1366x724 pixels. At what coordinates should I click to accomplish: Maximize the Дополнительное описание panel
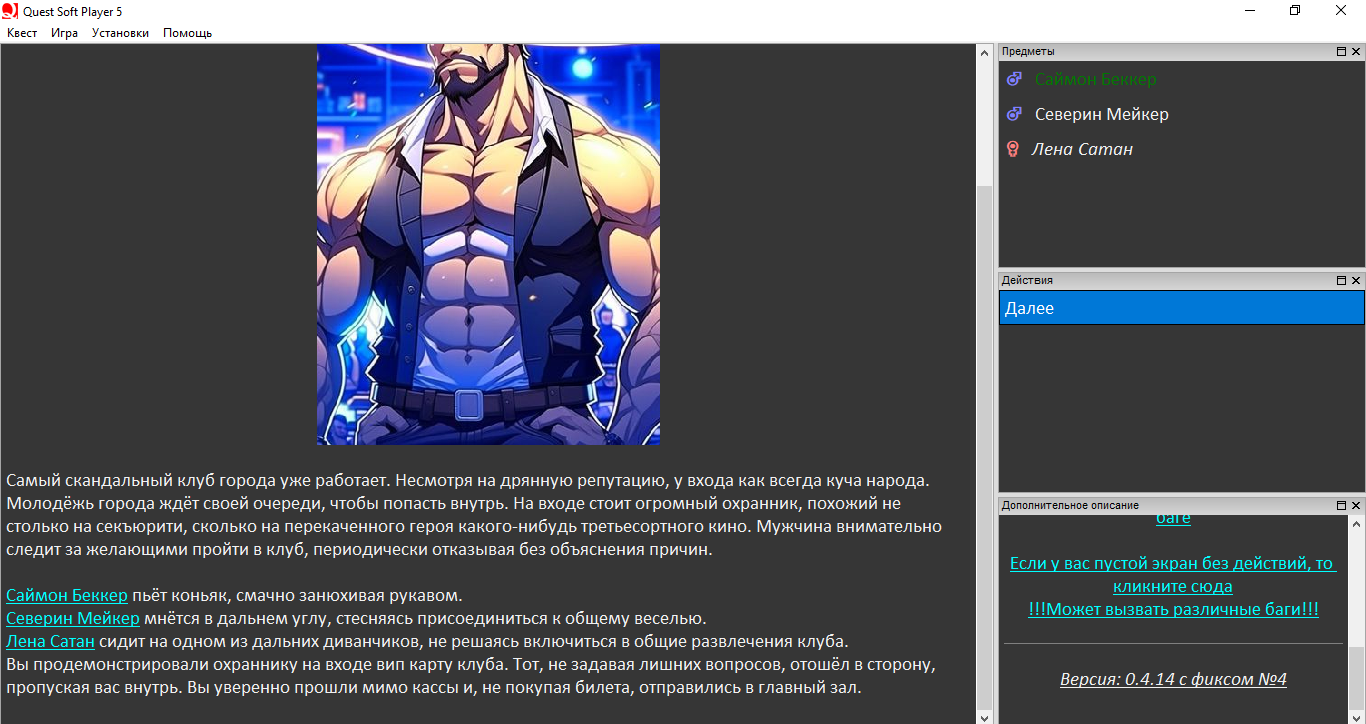(1341, 505)
